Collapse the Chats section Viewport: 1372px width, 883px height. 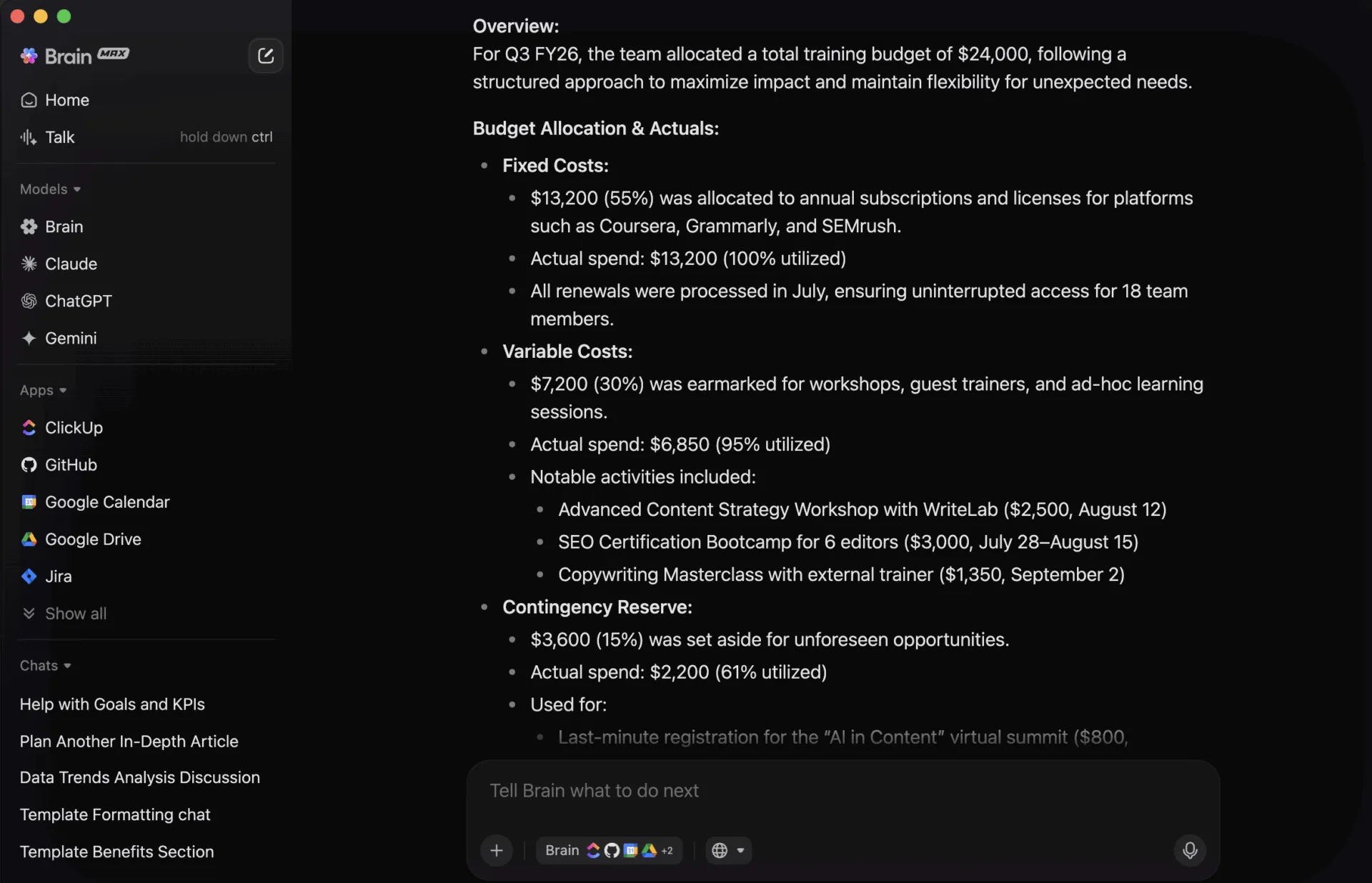(x=45, y=665)
